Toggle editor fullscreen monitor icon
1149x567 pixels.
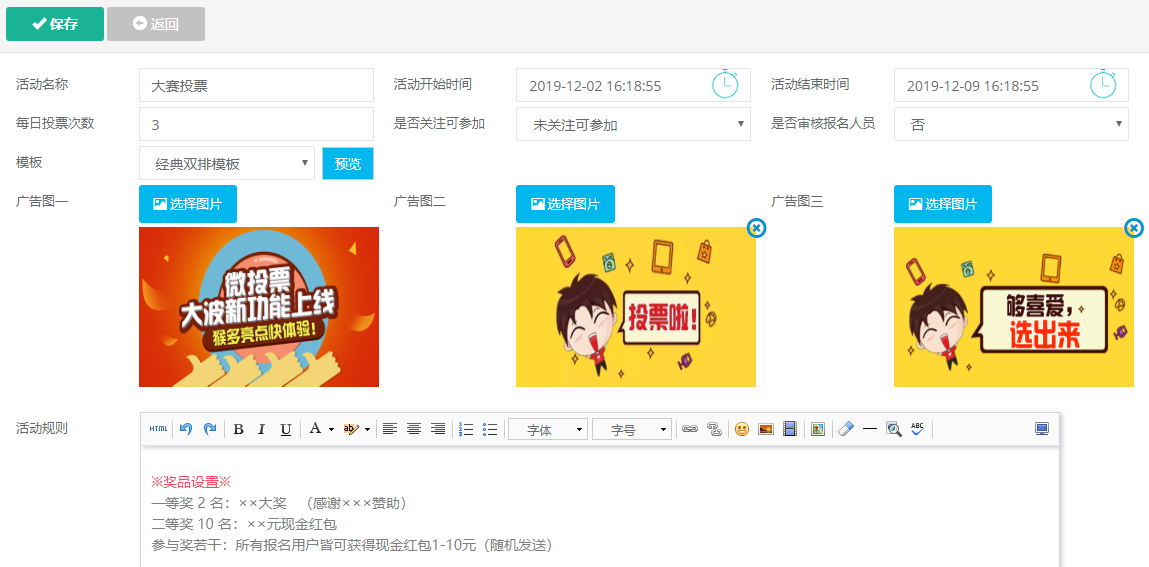coord(1041,429)
